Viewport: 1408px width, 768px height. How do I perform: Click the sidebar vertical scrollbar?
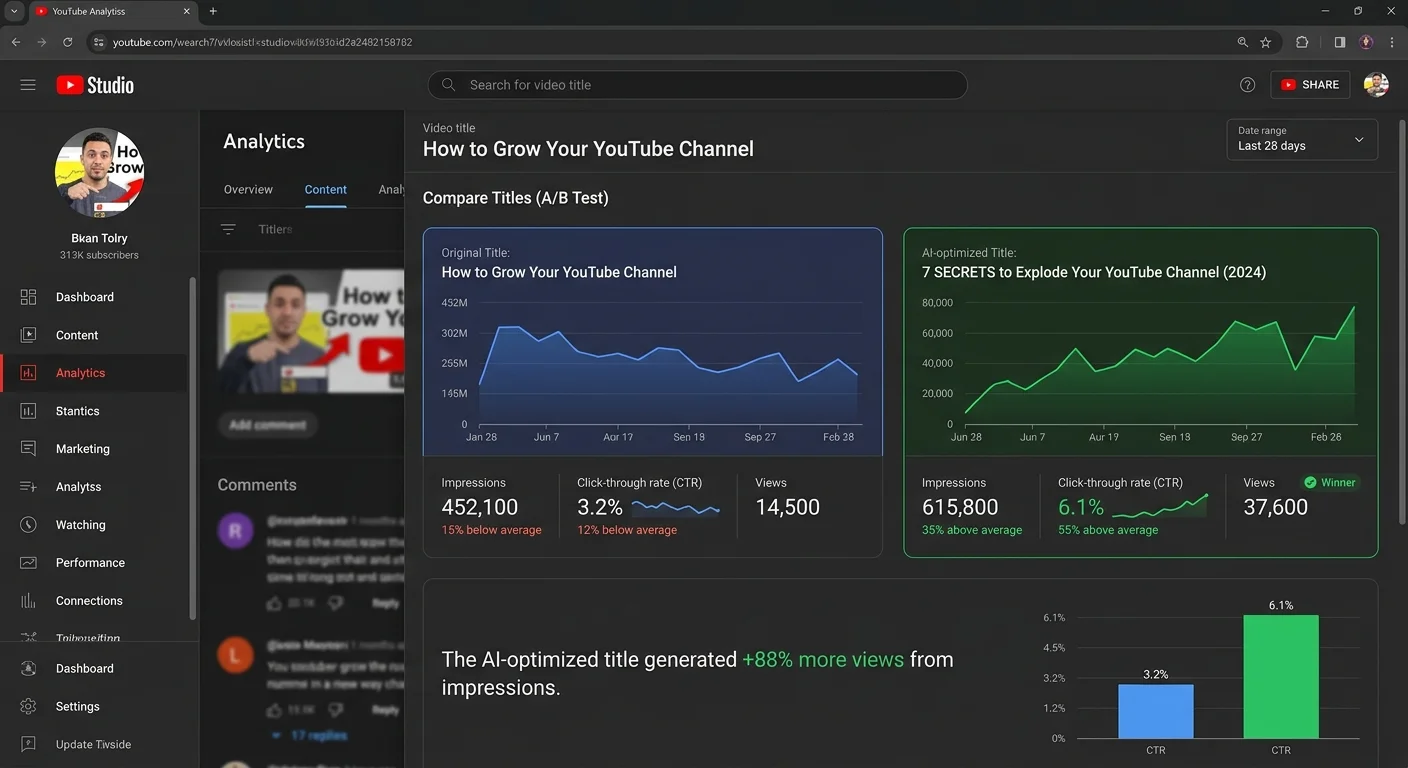(x=192, y=448)
